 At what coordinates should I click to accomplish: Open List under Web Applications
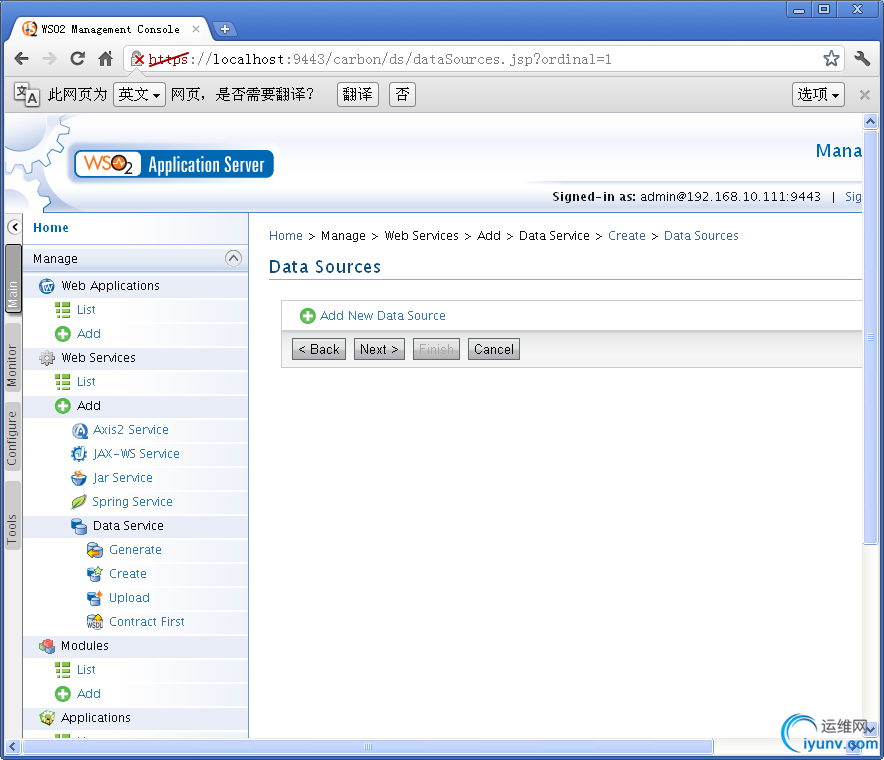[x=86, y=310]
